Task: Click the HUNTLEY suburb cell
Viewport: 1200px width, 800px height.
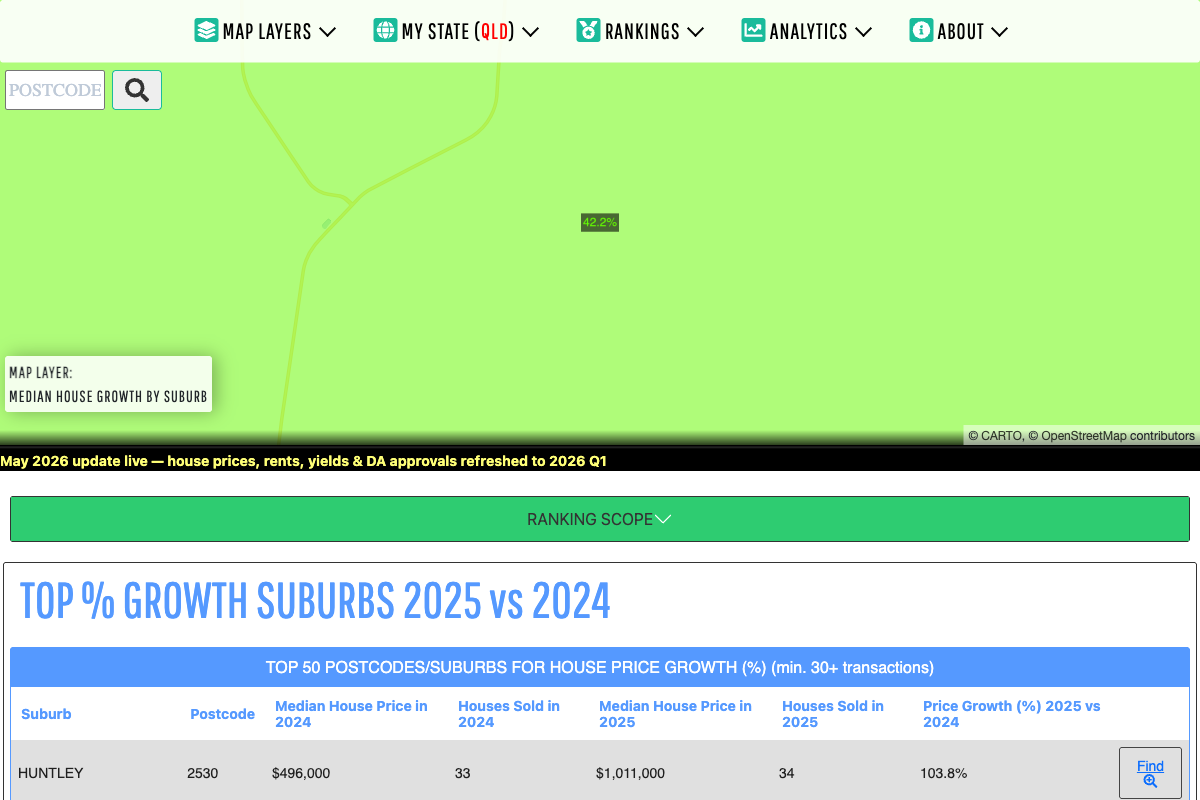Action: pos(51,773)
